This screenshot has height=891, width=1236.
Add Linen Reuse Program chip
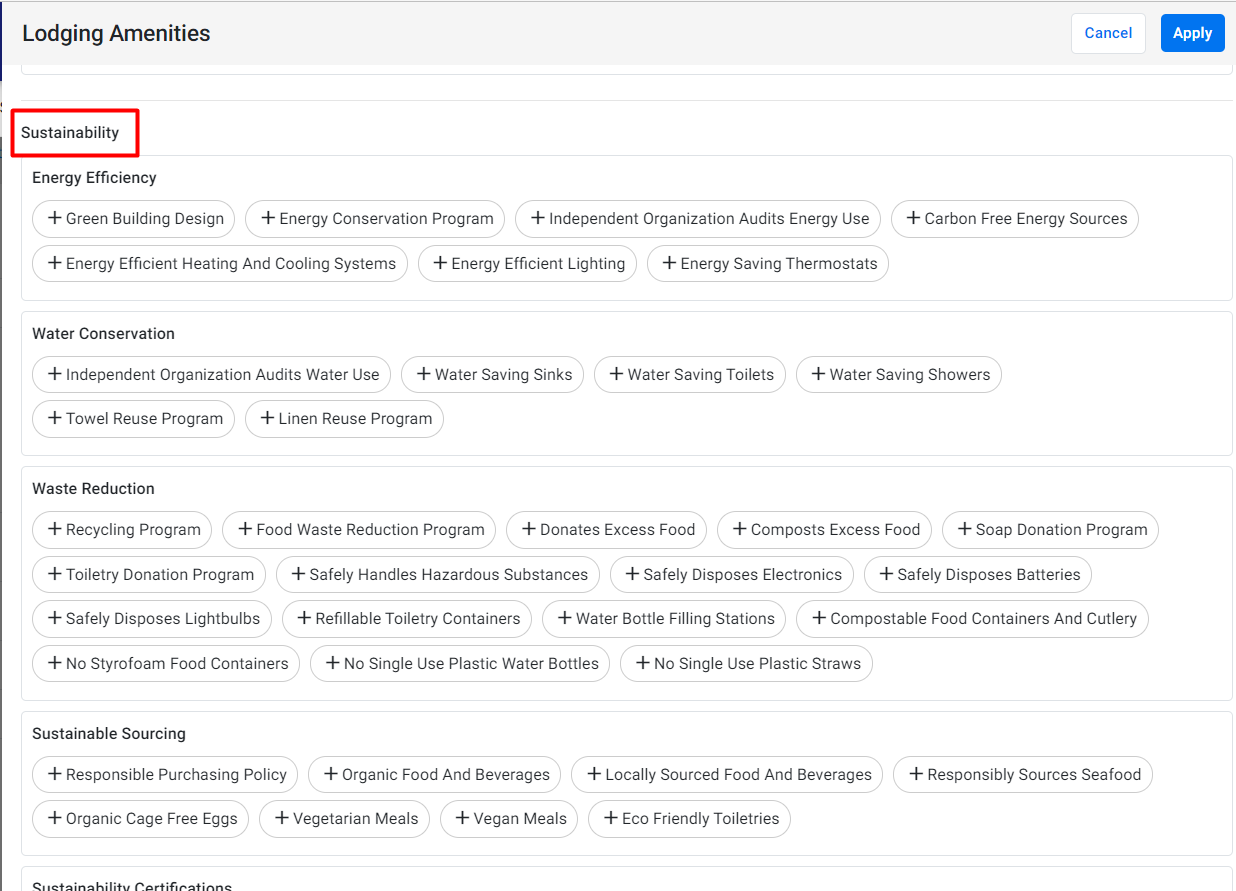pos(344,419)
